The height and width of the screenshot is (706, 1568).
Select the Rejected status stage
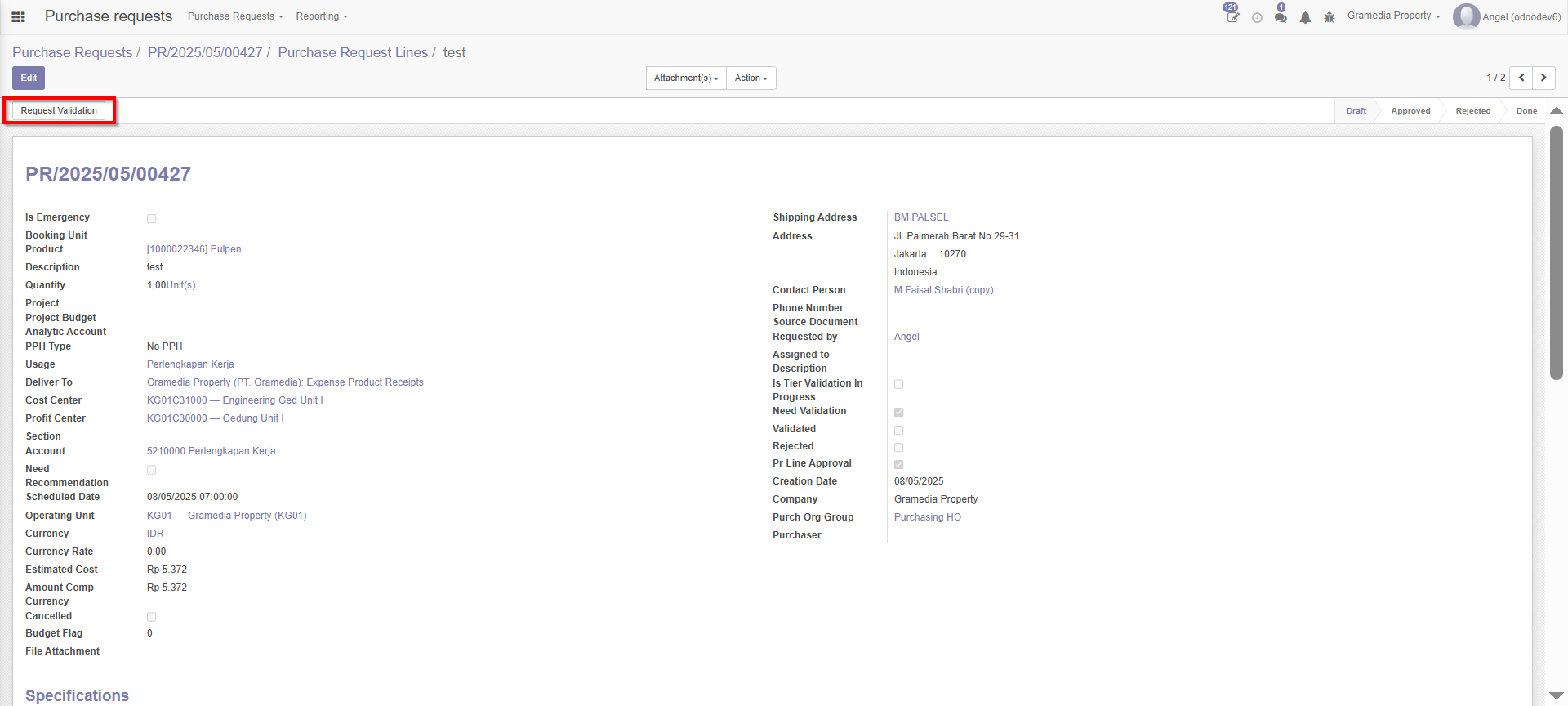(1472, 111)
